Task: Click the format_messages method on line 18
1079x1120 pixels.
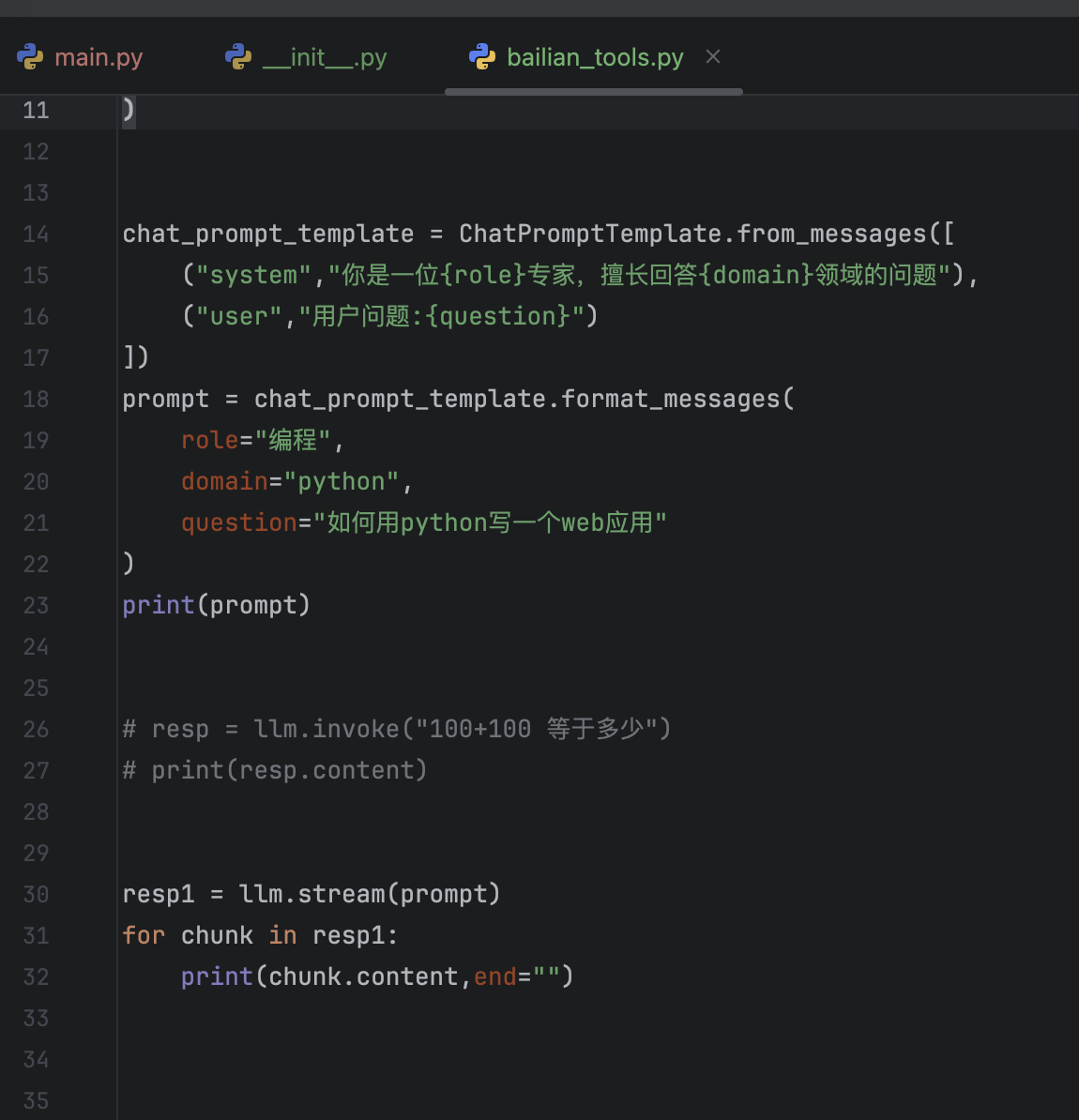Action: (670, 400)
